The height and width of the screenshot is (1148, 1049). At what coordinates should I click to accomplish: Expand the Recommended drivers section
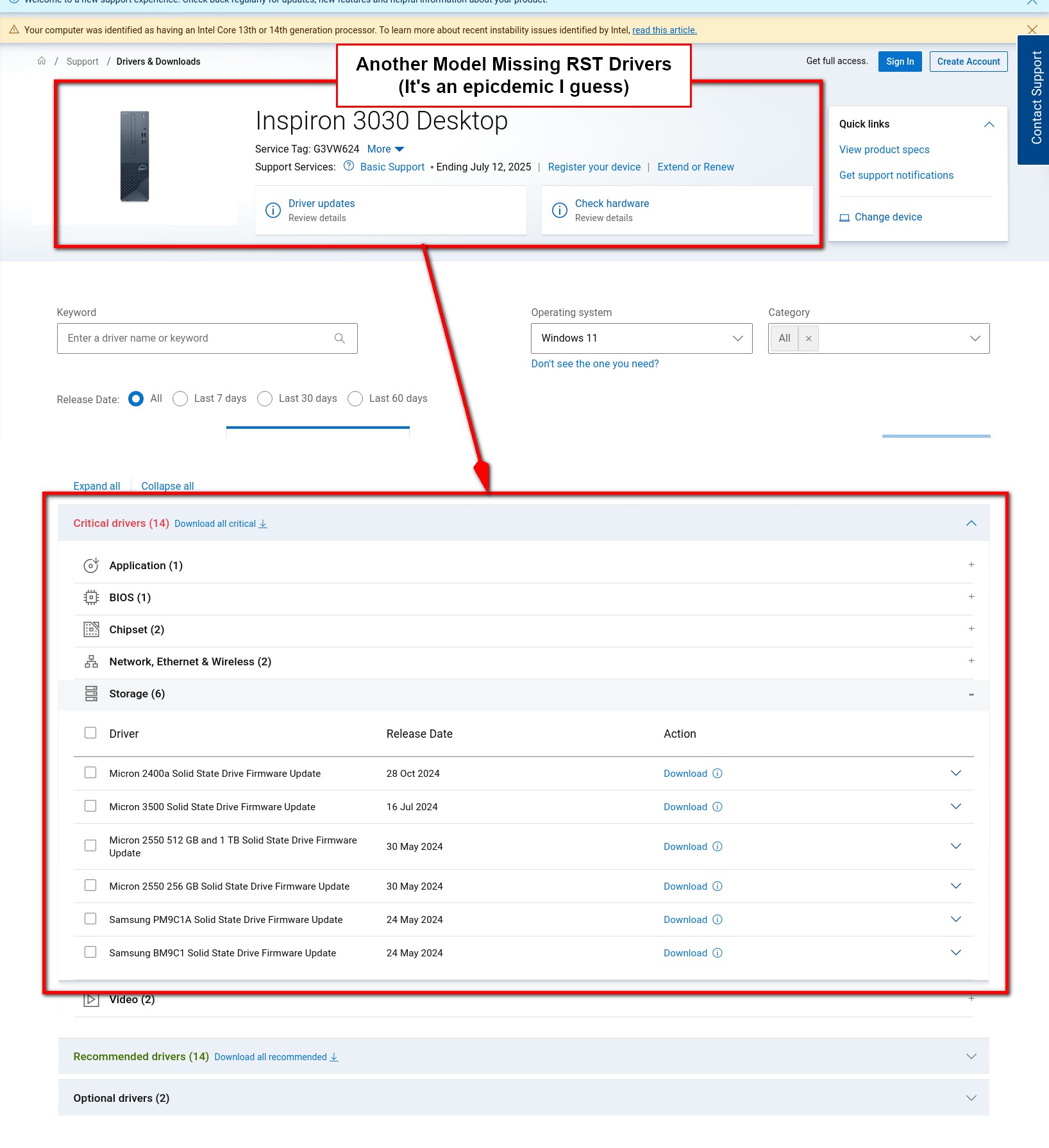coord(971,1056)
